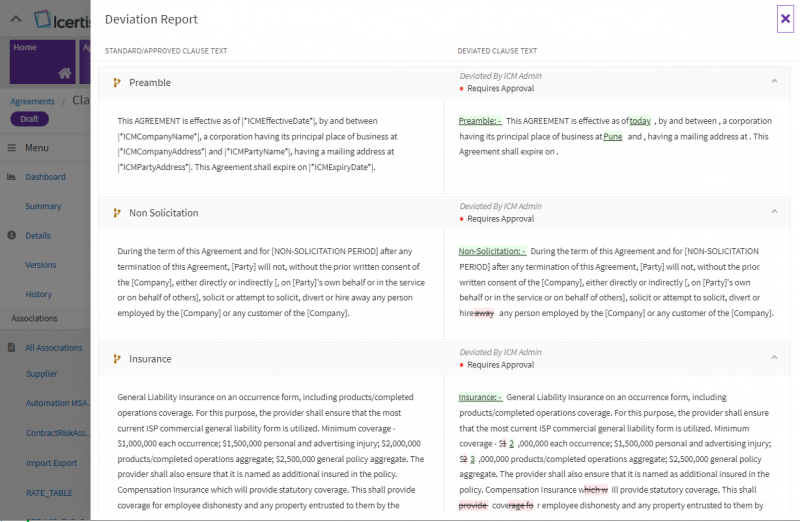Viewport: 800px width, 522px height.
Task: Open All Associations in the sidebar
Action: pyautogui.click(x=54, y=348)
